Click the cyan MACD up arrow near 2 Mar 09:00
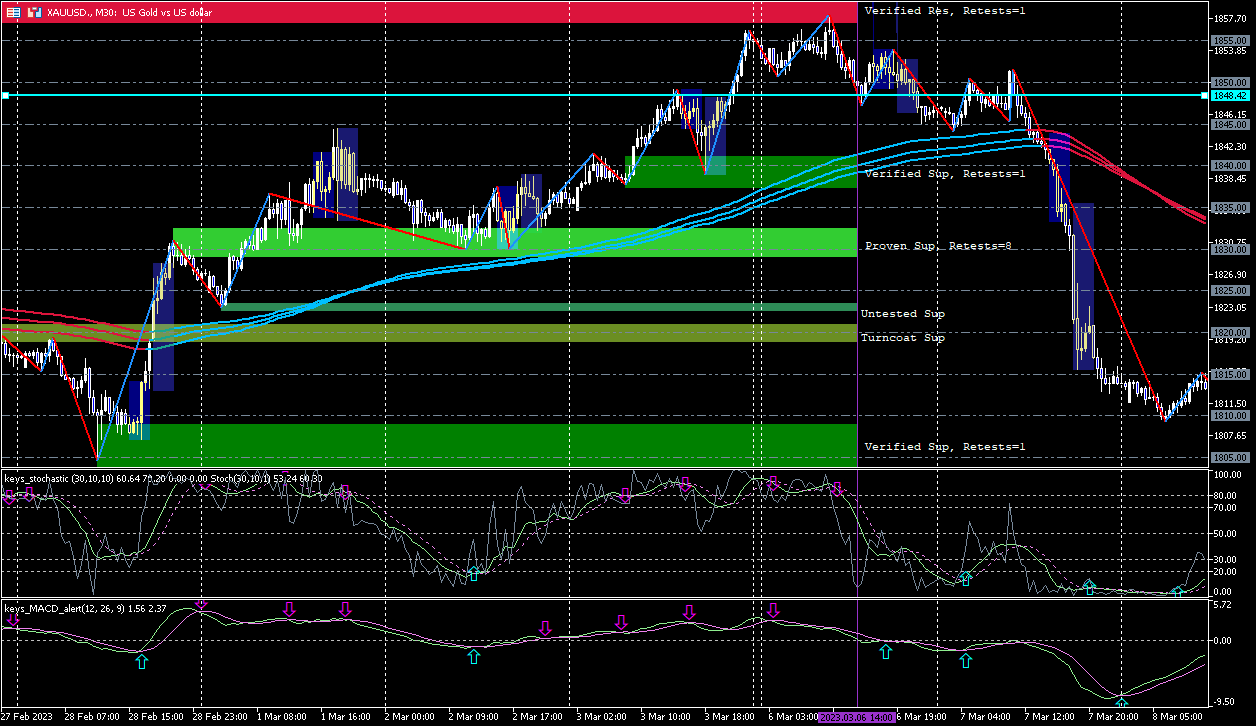This screenshot has width=1256, height=726. pos(473,657)
